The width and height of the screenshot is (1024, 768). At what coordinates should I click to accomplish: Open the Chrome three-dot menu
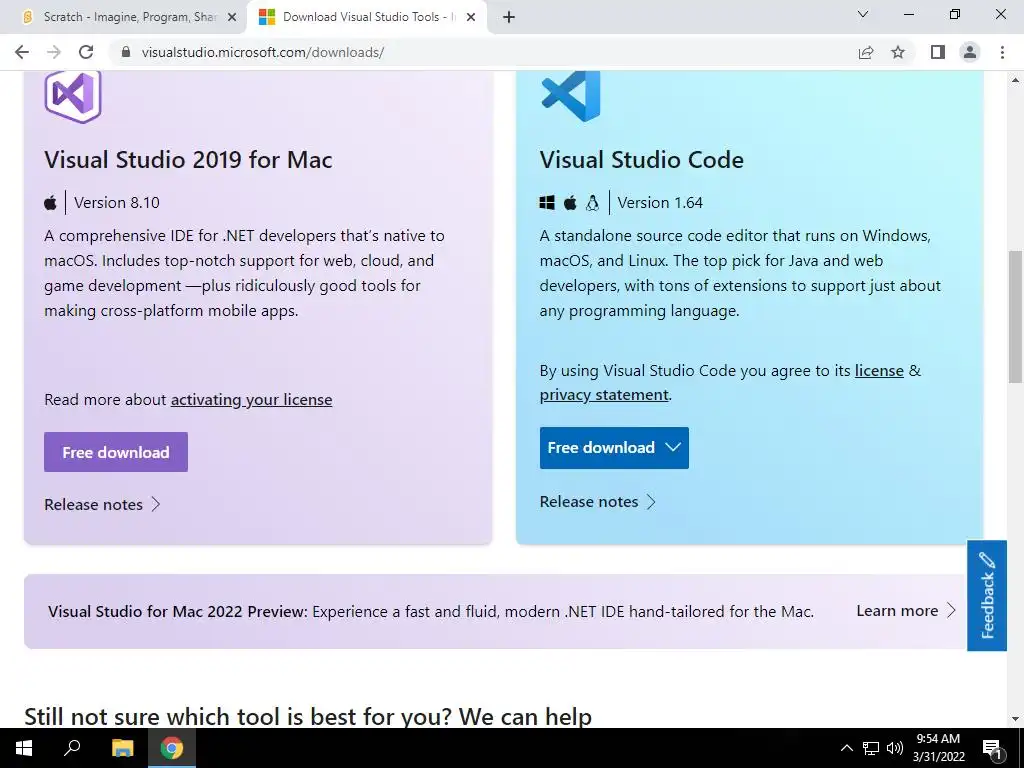[1002, 52]
